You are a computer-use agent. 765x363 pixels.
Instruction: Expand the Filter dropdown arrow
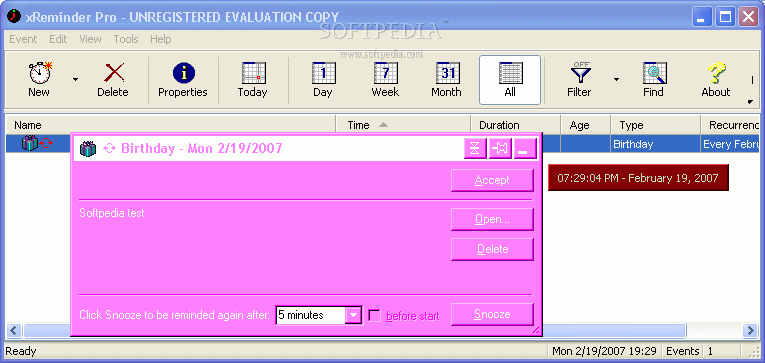[616, 80]
